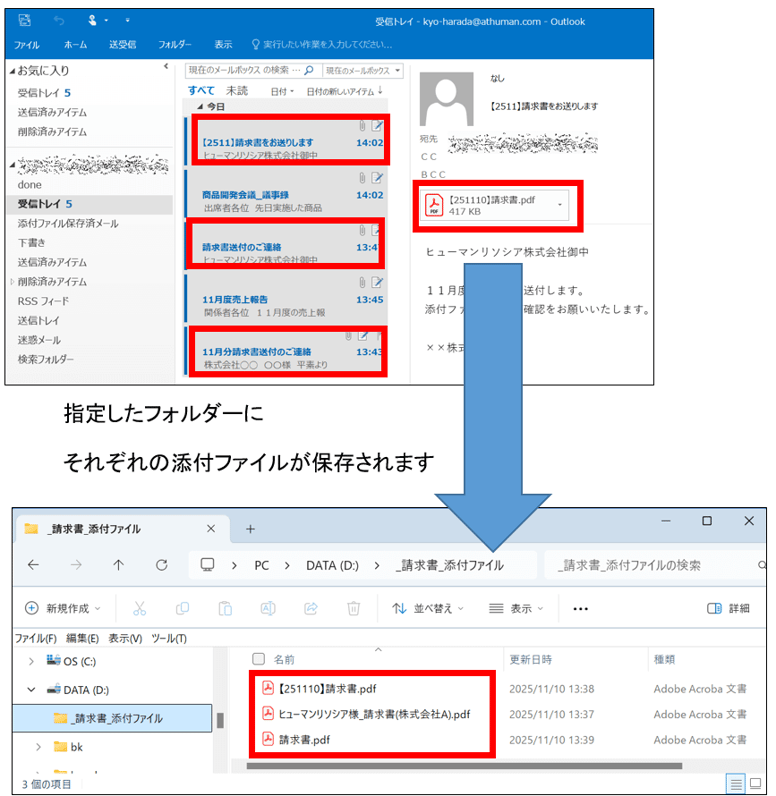
Task: Click the Explorer refresh icon
Action: pos(161,565)
